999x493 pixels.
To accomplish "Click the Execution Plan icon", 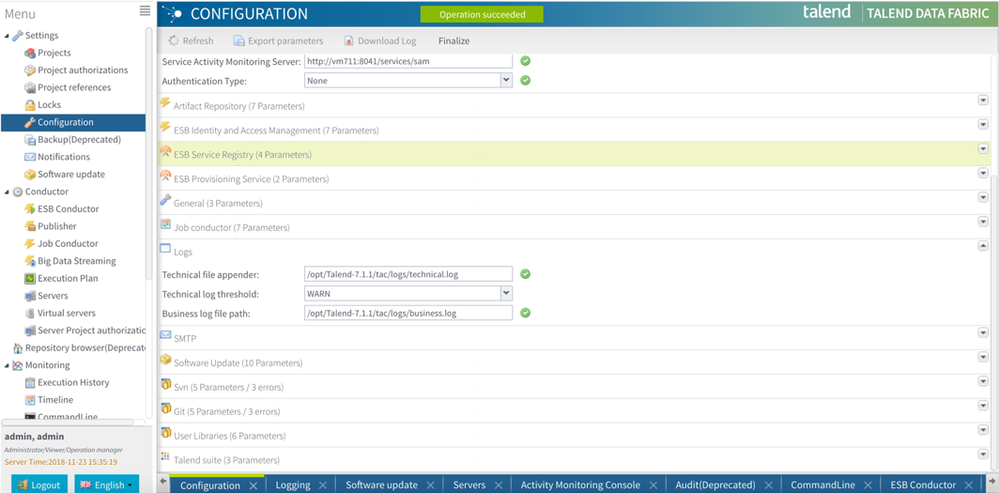I will pyautogui.click(x=30, y=278).
